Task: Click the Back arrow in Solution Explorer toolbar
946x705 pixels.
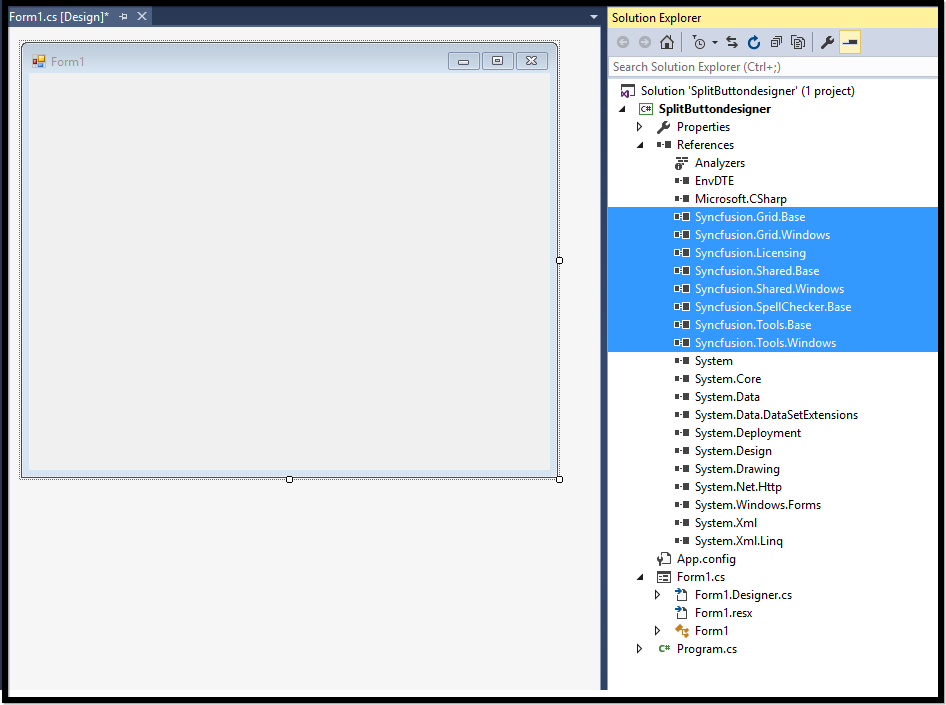Action: pyautogui.click(x=623, y=42)
